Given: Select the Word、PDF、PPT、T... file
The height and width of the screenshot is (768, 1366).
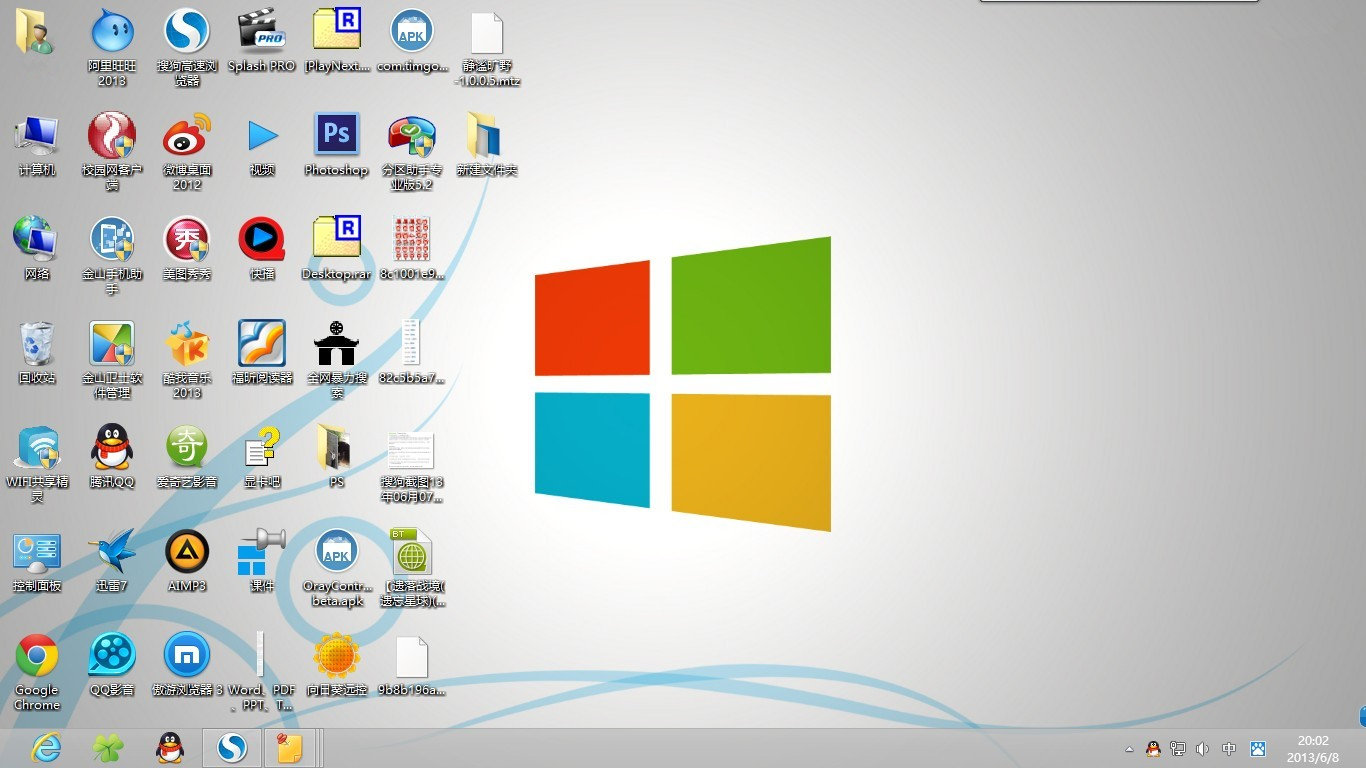Looking at the screenshot, I should point(262,671).
